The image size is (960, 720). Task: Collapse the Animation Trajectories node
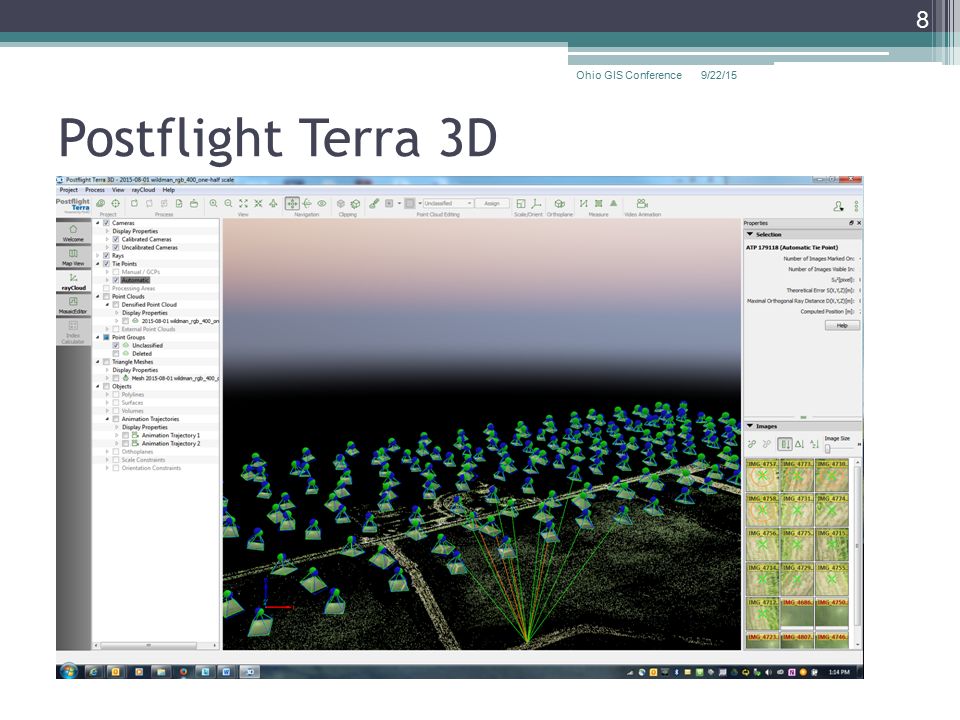point(107,419)
